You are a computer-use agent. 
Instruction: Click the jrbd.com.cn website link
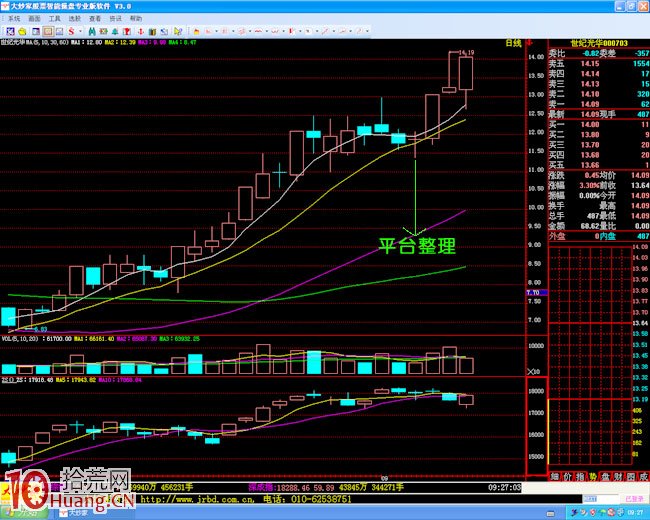[197, 499]
